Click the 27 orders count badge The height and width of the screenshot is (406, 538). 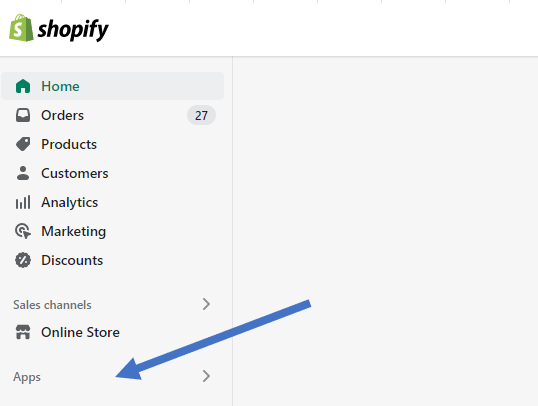coord(201,115)
